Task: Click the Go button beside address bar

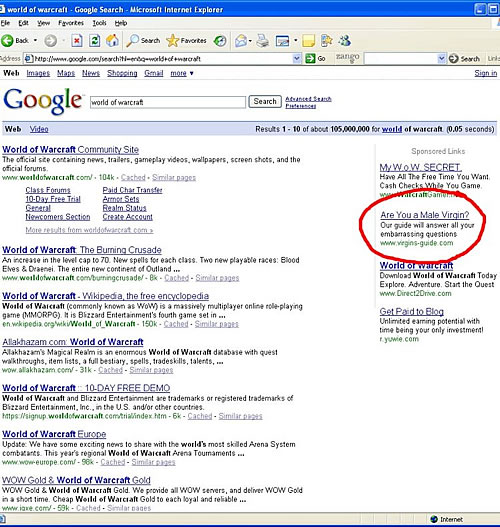Action: (x=316, y=58)
